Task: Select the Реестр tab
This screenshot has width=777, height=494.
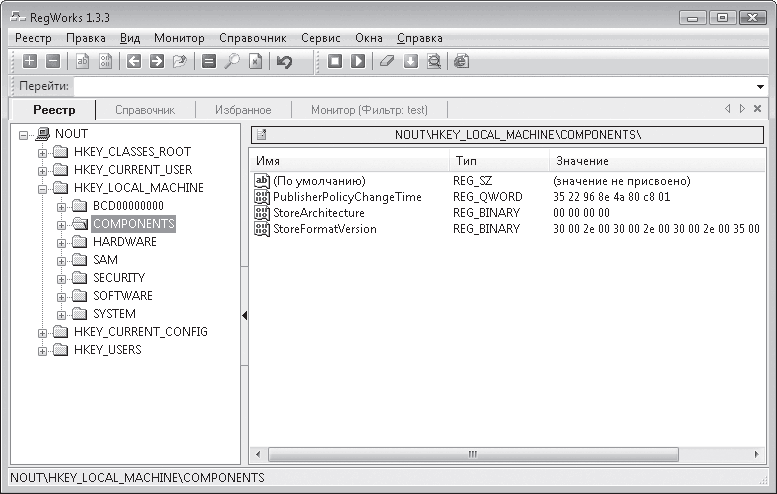Action: click(x=54, y=110)
